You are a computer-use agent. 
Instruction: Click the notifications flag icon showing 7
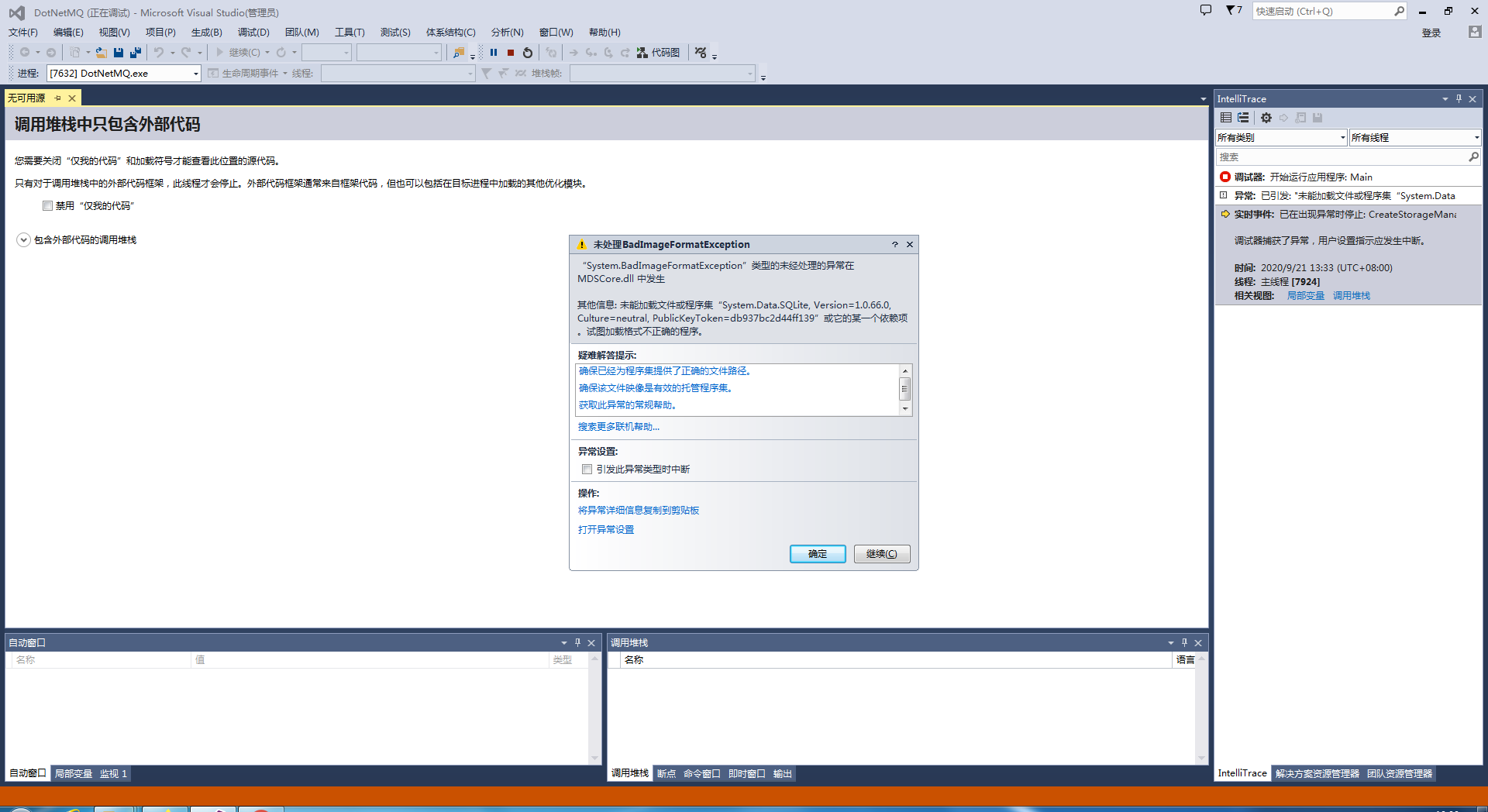(x=1234, y=10)
